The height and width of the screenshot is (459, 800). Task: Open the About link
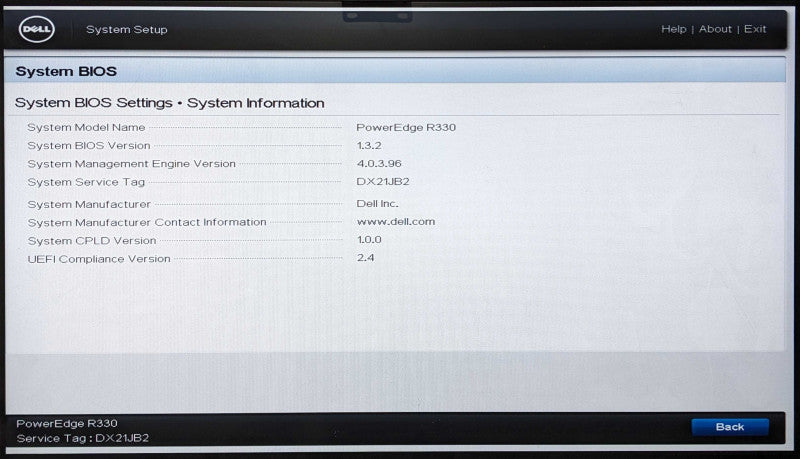point(715,29)
